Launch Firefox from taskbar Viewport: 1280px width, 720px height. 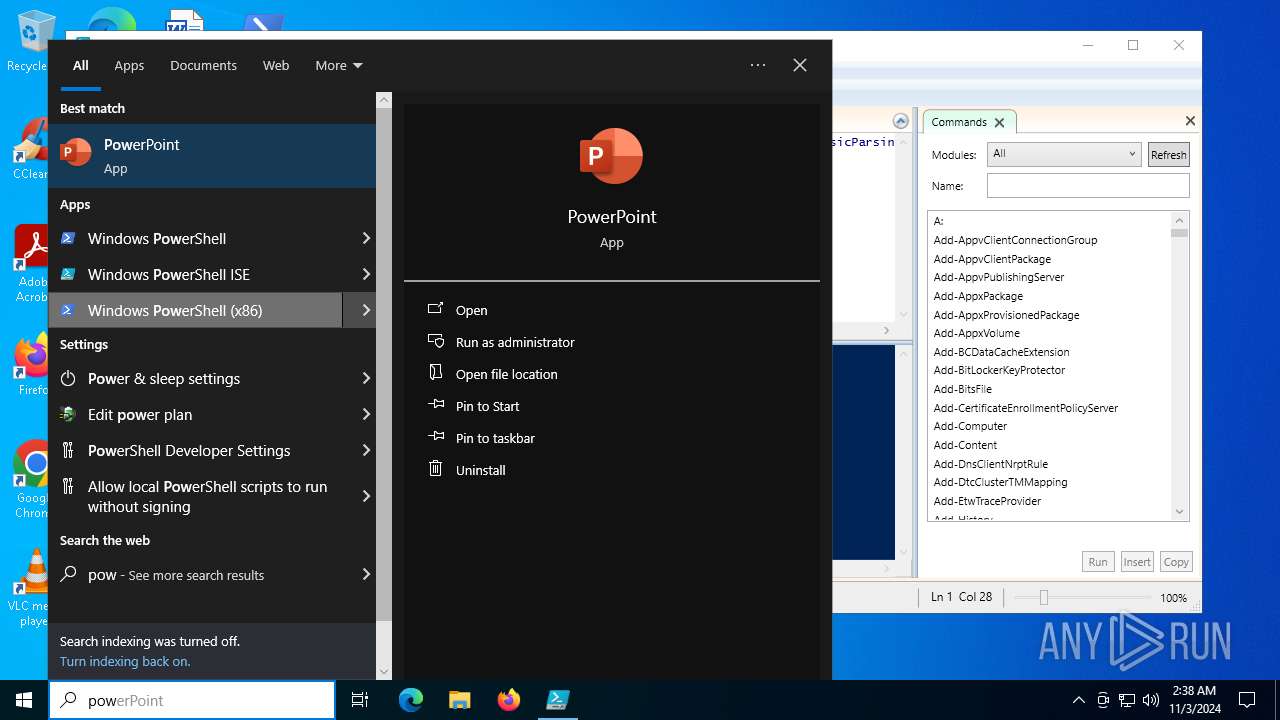coord(509,700)
